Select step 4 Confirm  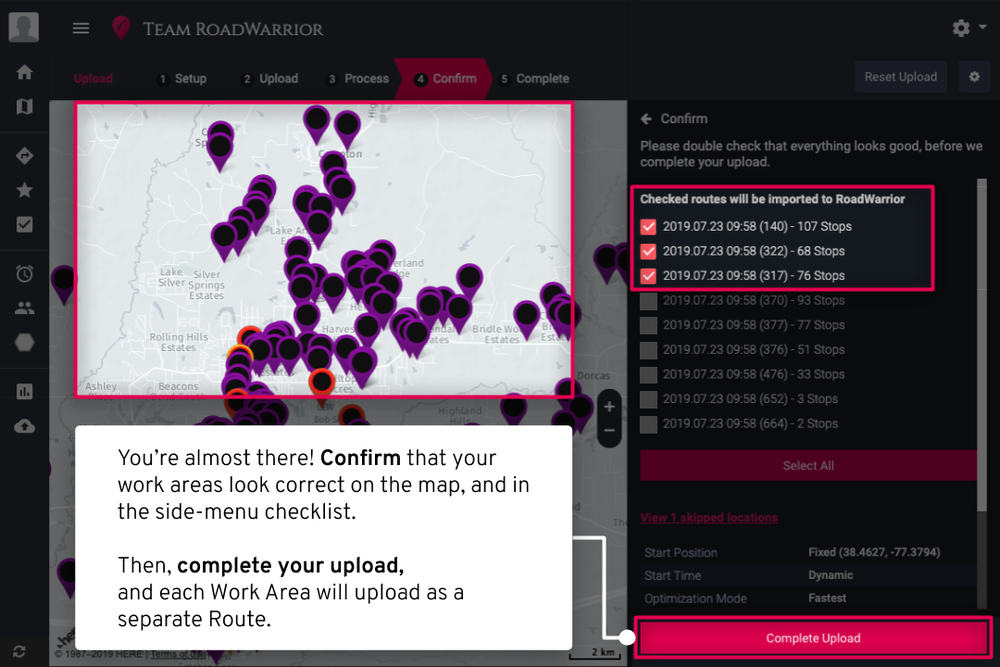click(x=445, y=78)
